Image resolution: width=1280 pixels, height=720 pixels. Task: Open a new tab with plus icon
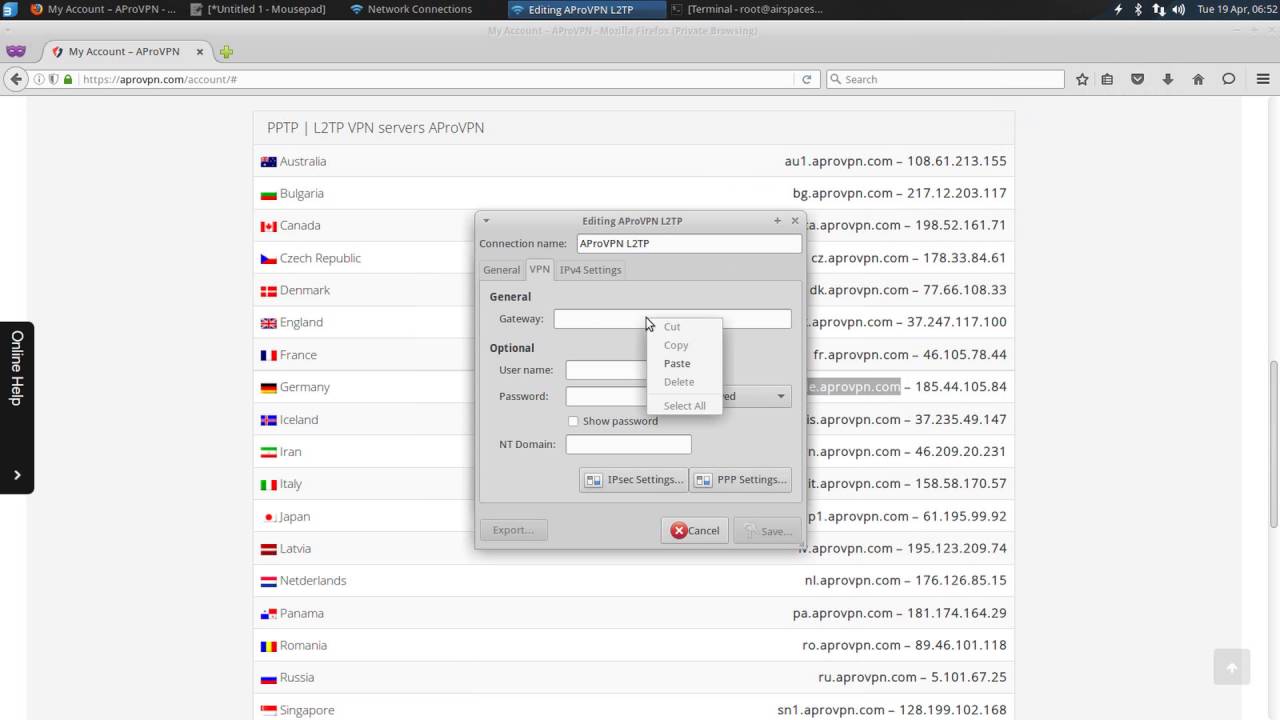click(226, 51)
